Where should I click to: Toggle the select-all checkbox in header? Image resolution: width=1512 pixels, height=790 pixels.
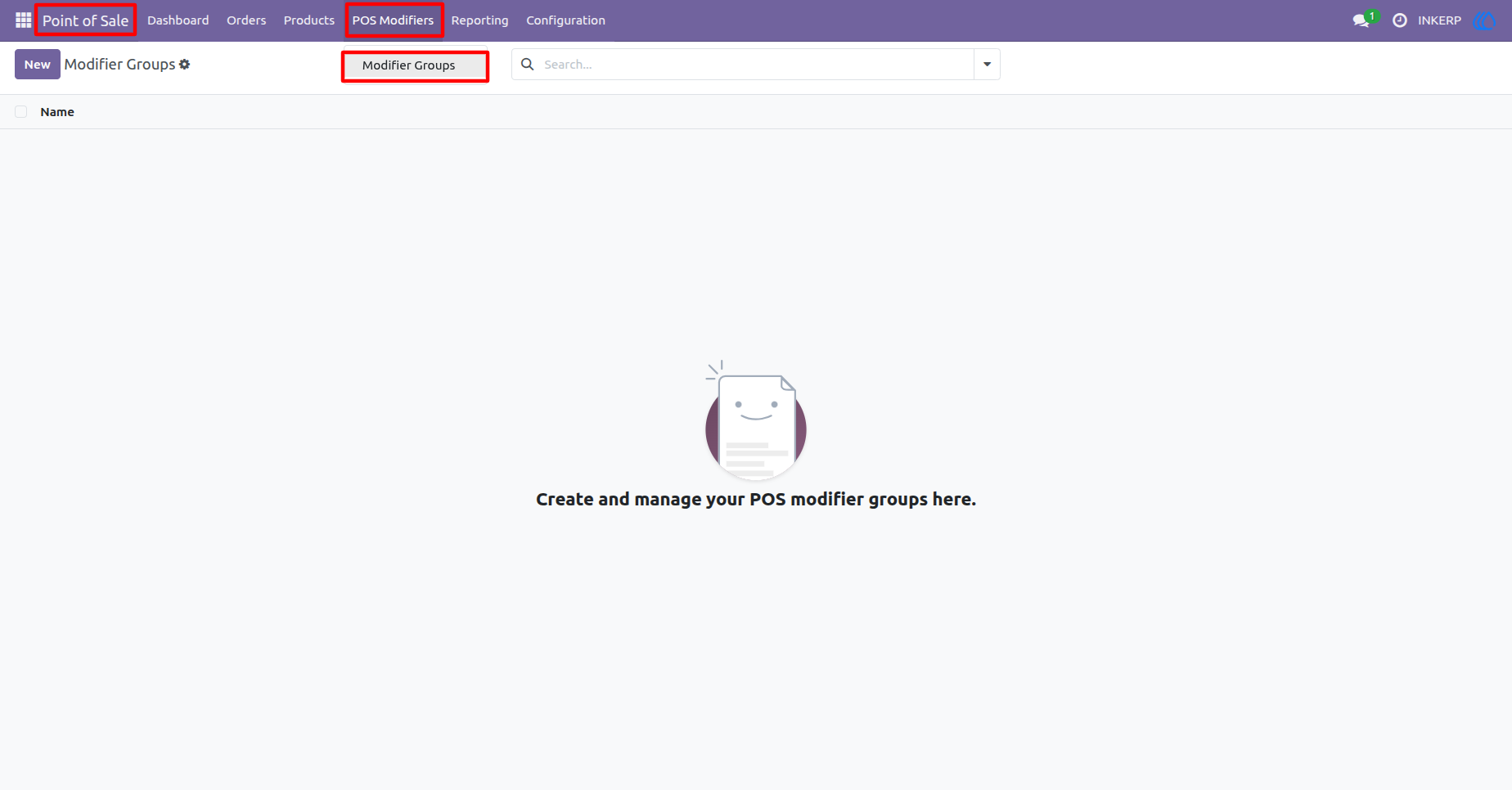point(21,112)
